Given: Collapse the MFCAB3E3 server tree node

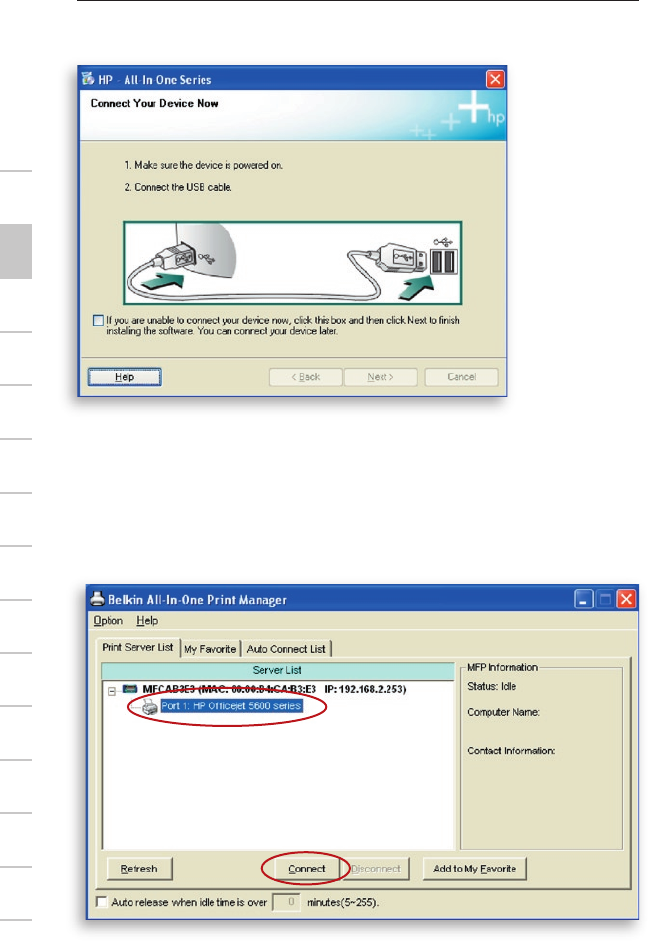Looking at the screenshot, I should pyautogui.click(x=112, y=691).
